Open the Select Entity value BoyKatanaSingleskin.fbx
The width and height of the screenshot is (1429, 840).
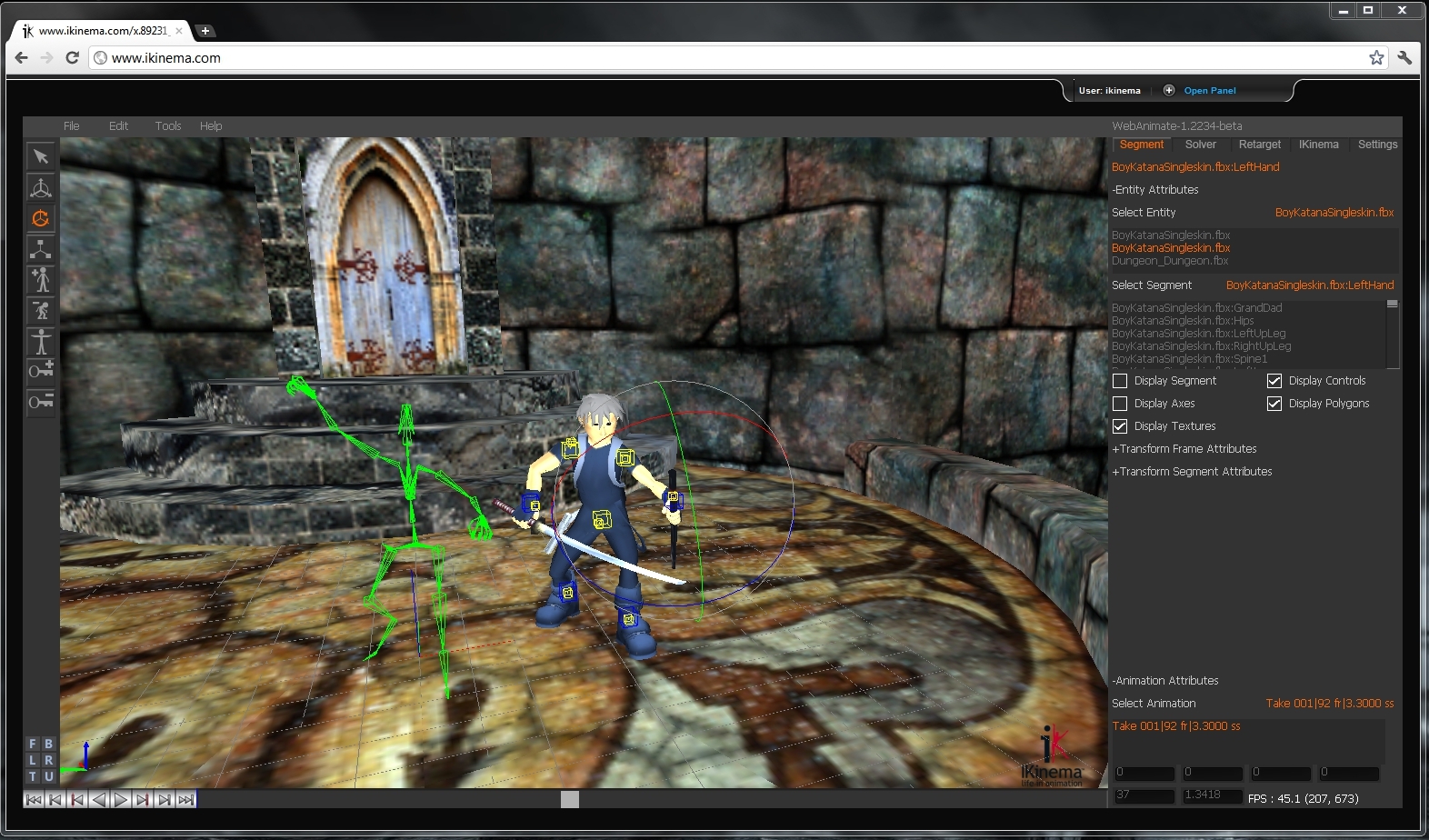click(1334, 213)
